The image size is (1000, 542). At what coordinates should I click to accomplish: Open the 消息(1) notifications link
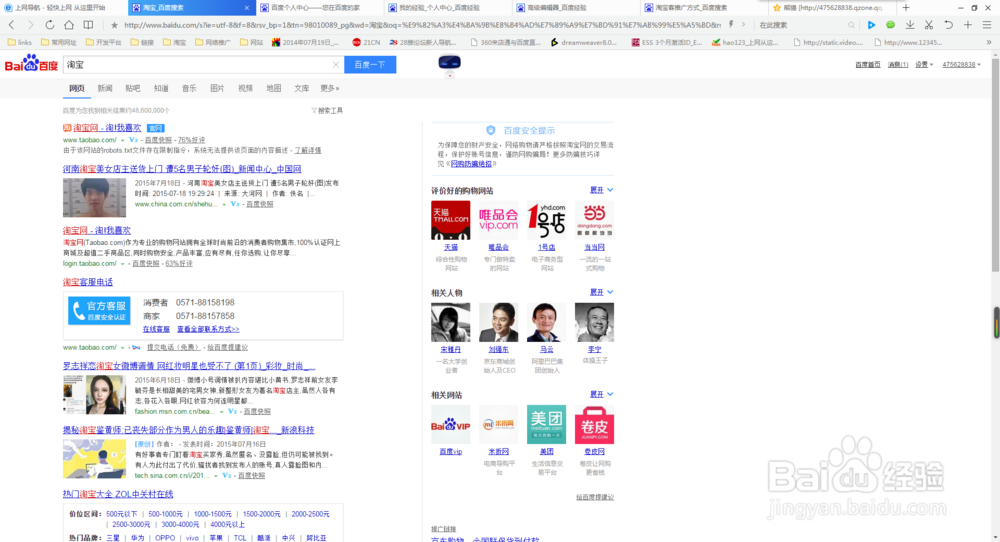click(898, 64)
